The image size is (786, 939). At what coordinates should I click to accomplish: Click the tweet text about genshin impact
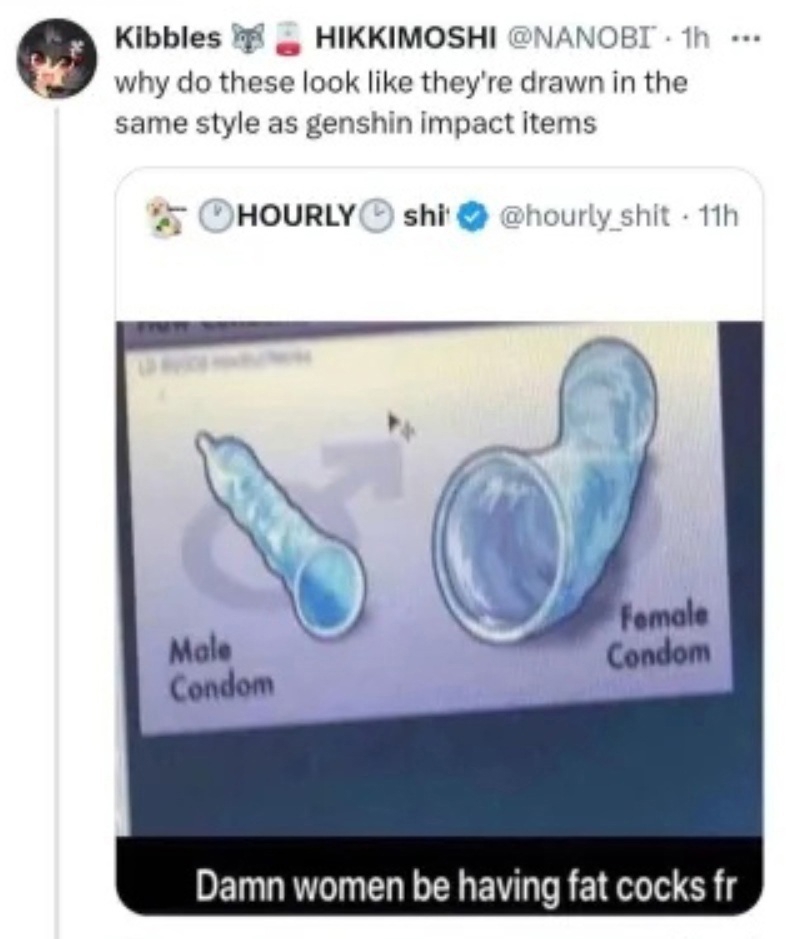pyautogui.click(x=400, y=102)
